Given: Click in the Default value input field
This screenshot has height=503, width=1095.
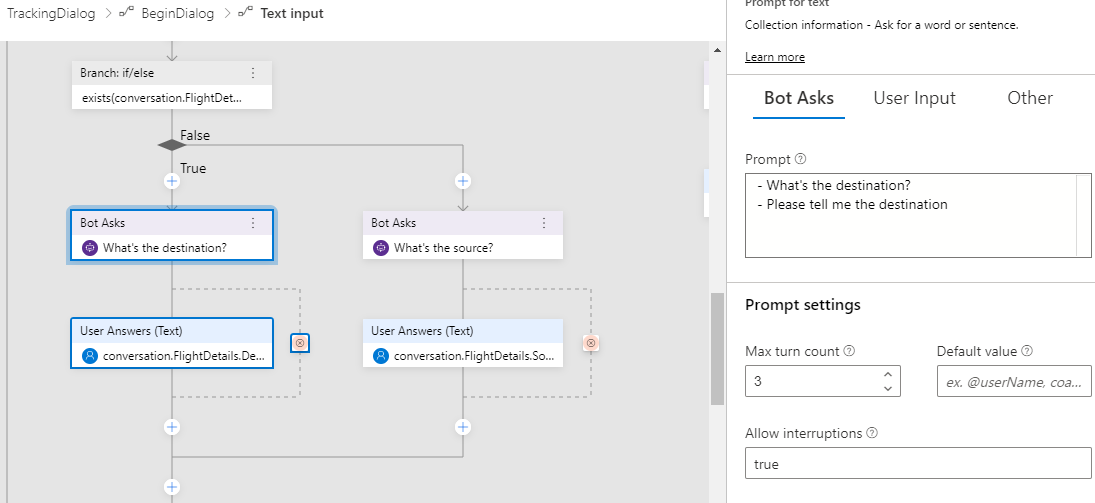Looking at the screenshot, I should 1013,381.
